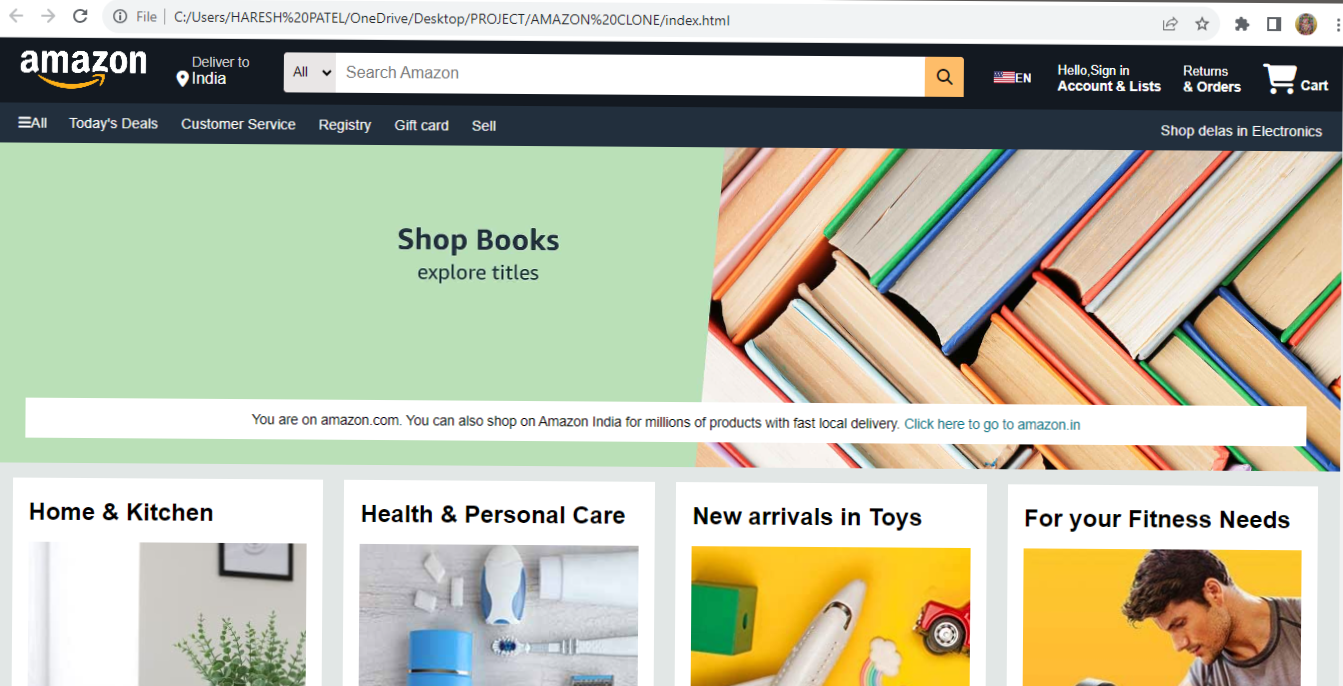Bookmark this page with the star icon
Screen dimensions: 1343x686
pyautogui.click(x=1202, y=23)
